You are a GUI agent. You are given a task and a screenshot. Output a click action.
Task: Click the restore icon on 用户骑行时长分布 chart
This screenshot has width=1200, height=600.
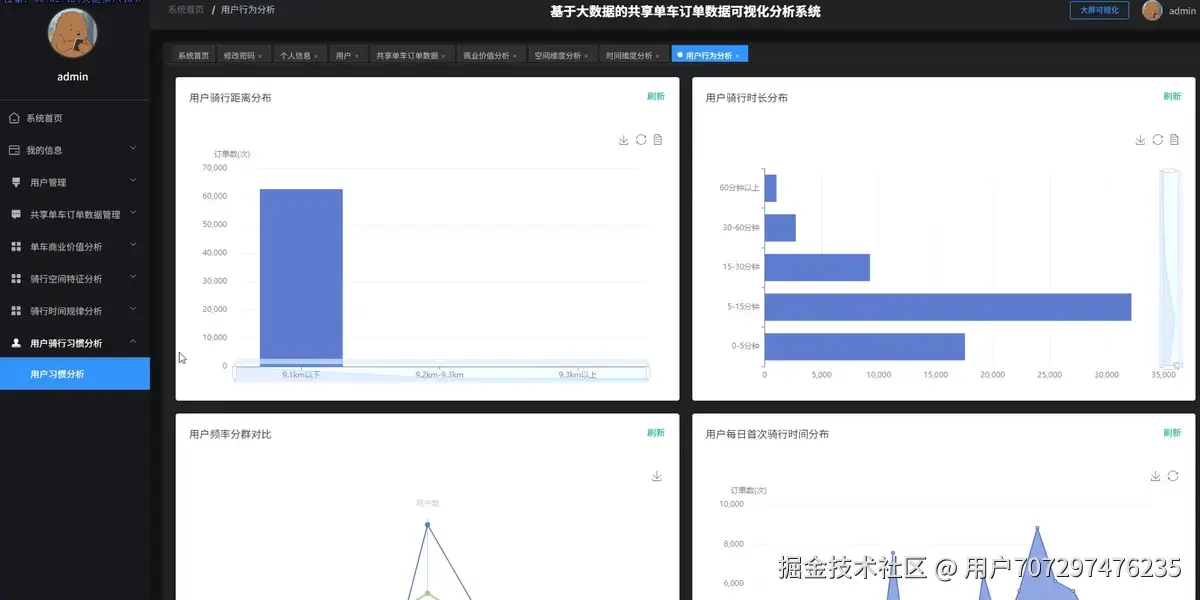point(1157,140)
